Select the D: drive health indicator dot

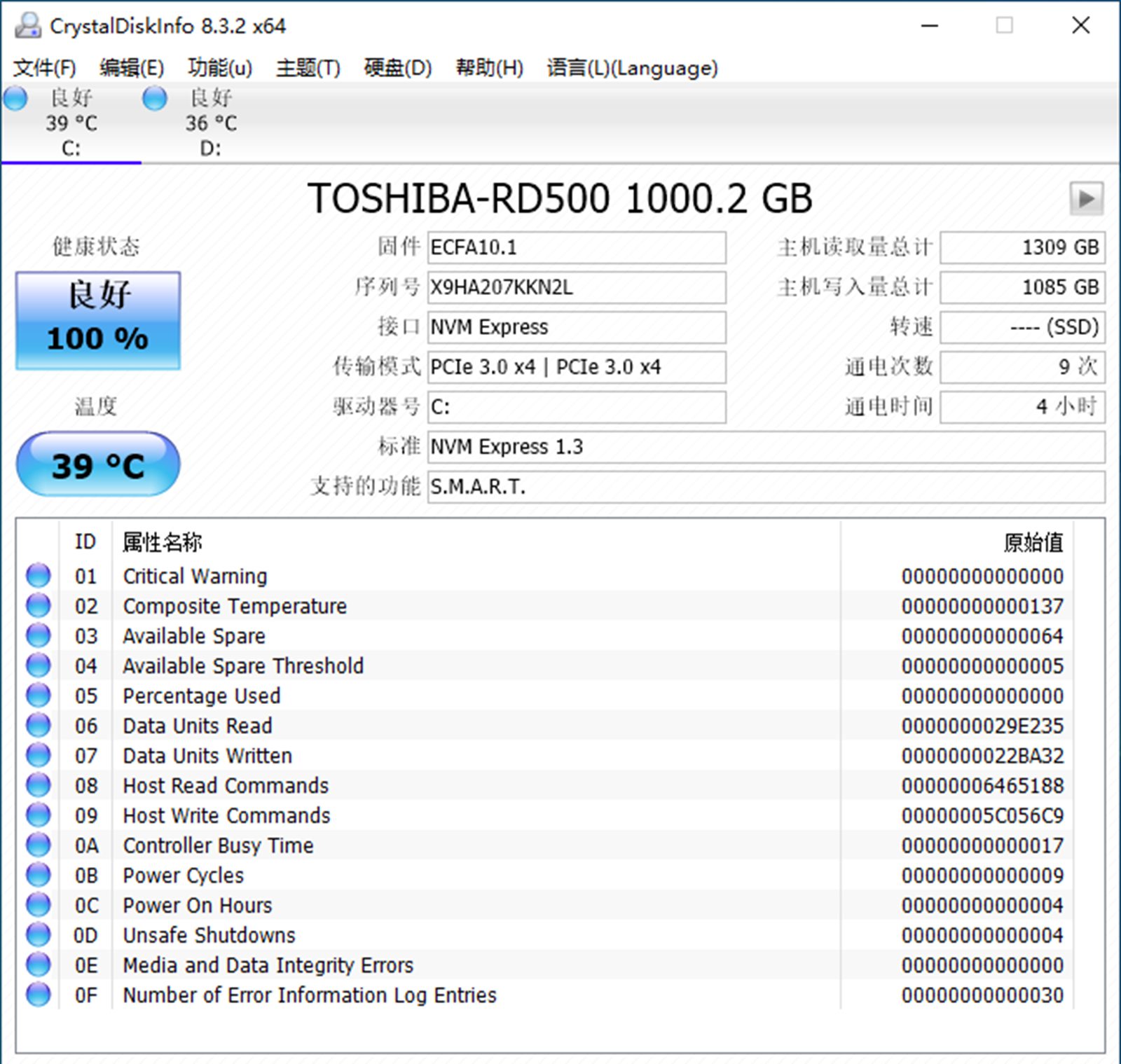point(155,99)
